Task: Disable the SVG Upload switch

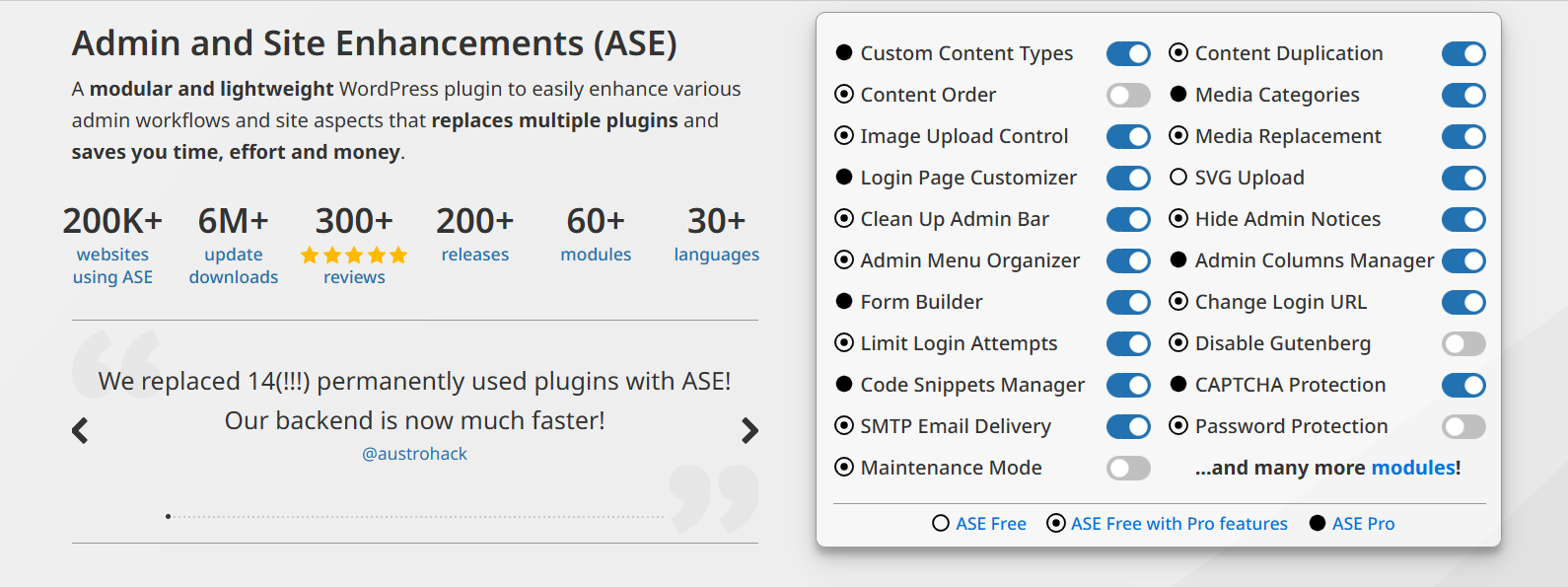Action: (1463, 178)
